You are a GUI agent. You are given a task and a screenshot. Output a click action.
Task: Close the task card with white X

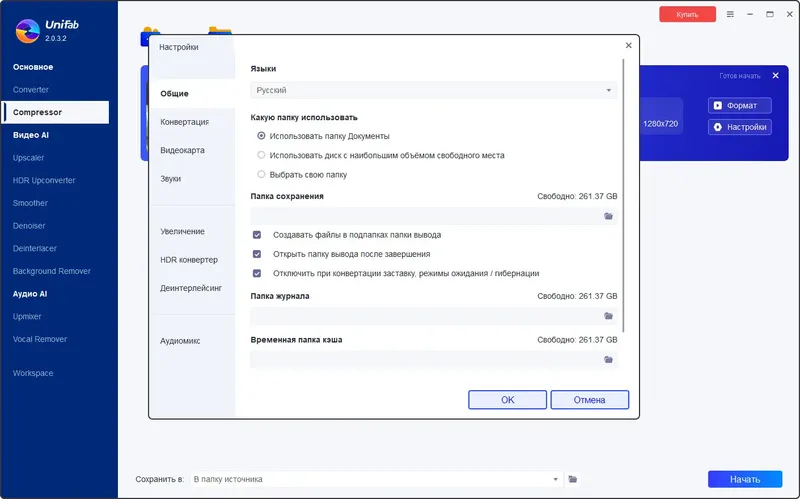tap(776, 76)
